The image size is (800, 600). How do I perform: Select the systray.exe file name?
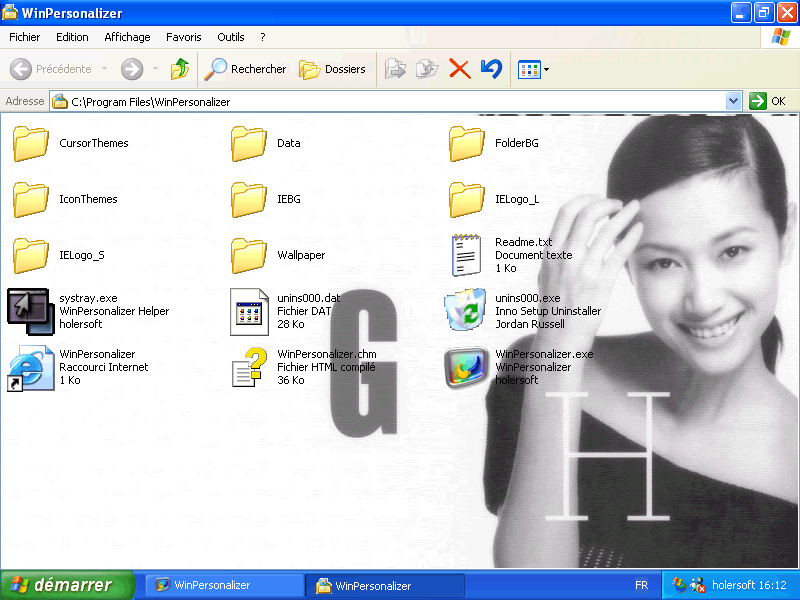[x=88, y=298]
